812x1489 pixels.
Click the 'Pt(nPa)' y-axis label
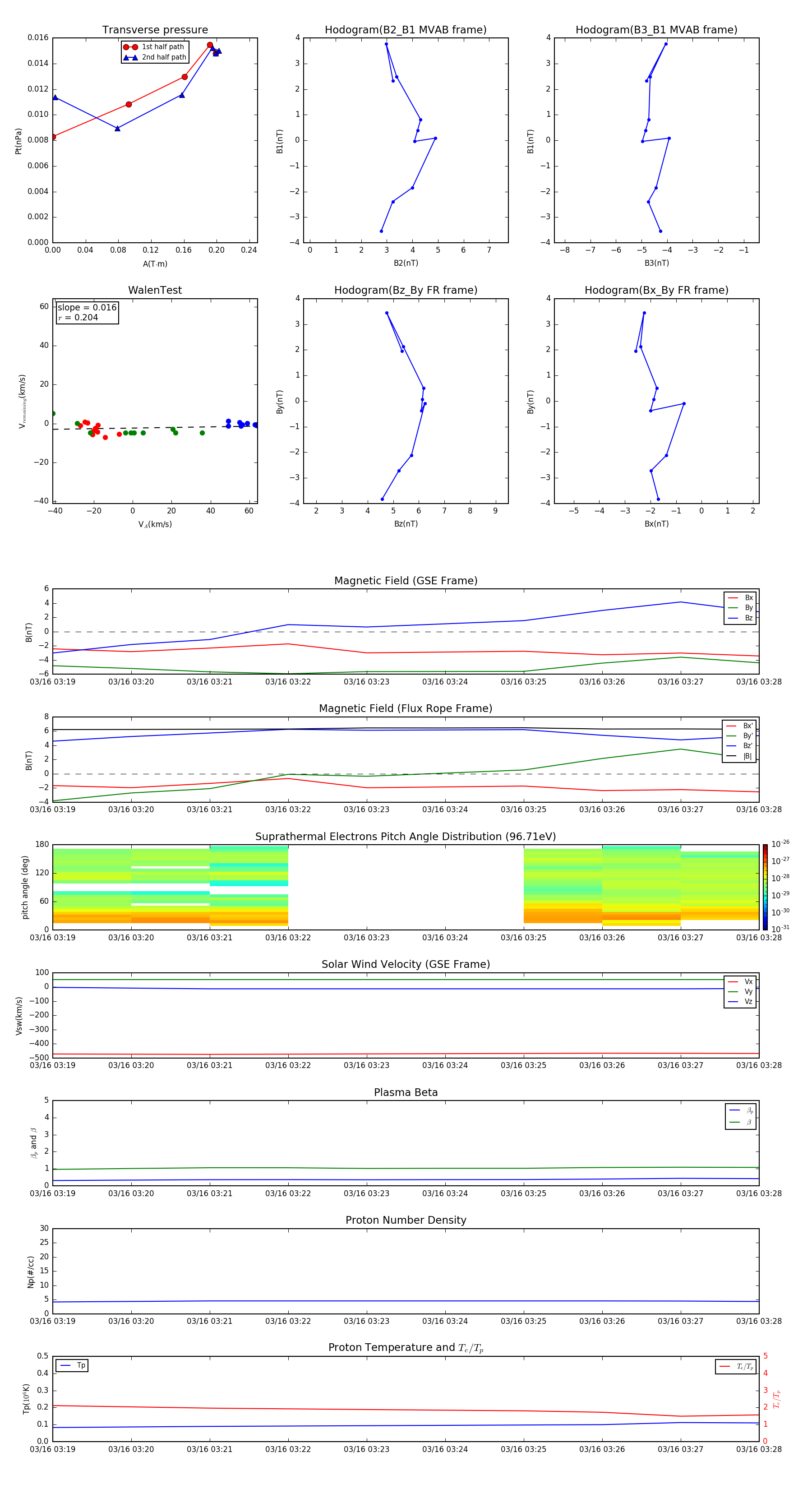pos(18,140)
